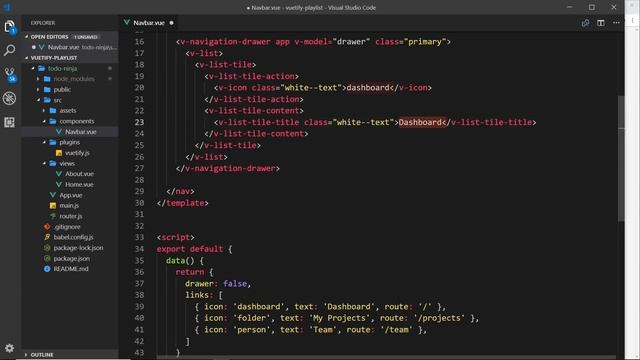Expand the assets folder
640x360 pixels.
coord(44,111)
